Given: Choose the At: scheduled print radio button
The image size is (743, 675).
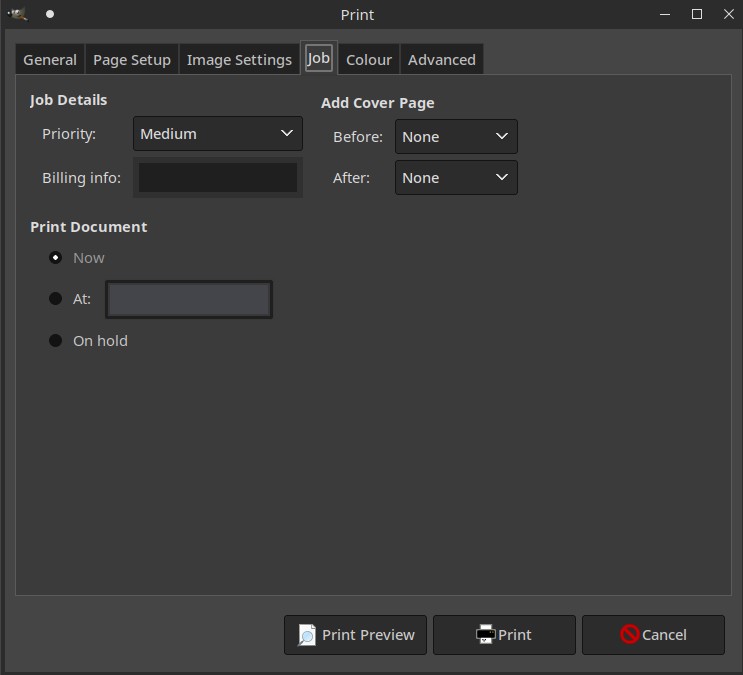Looking at the screenshot, I should pyautogui.click(x=56, y=299).
